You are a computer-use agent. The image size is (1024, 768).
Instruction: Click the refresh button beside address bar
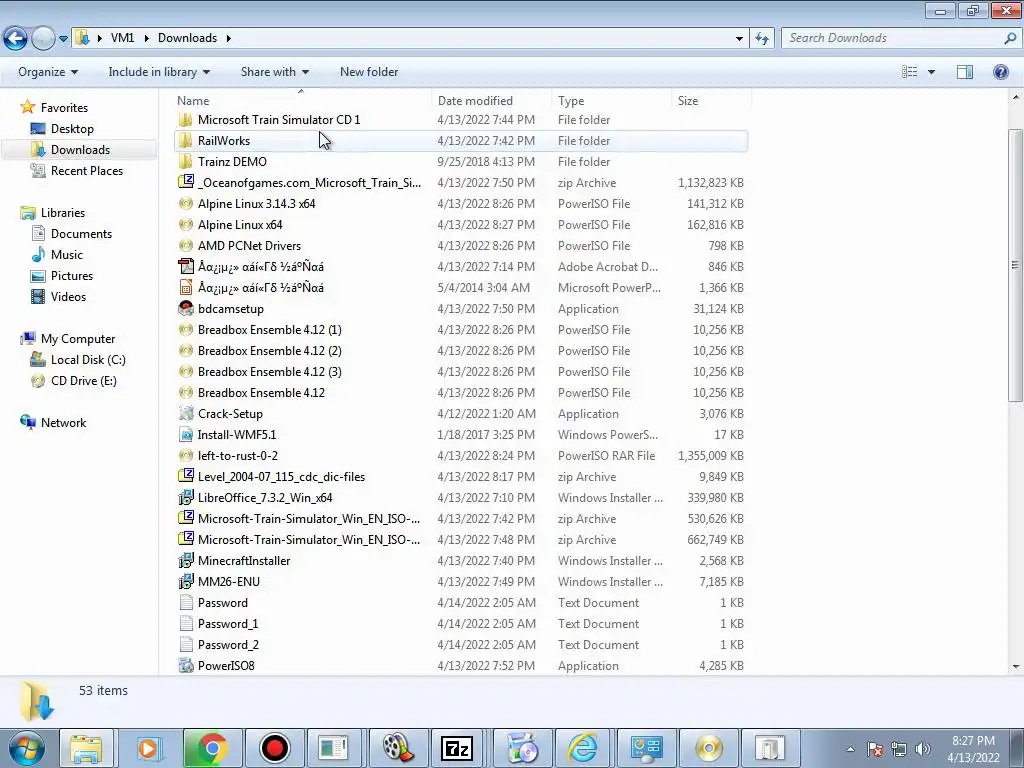tap(761, 39)
